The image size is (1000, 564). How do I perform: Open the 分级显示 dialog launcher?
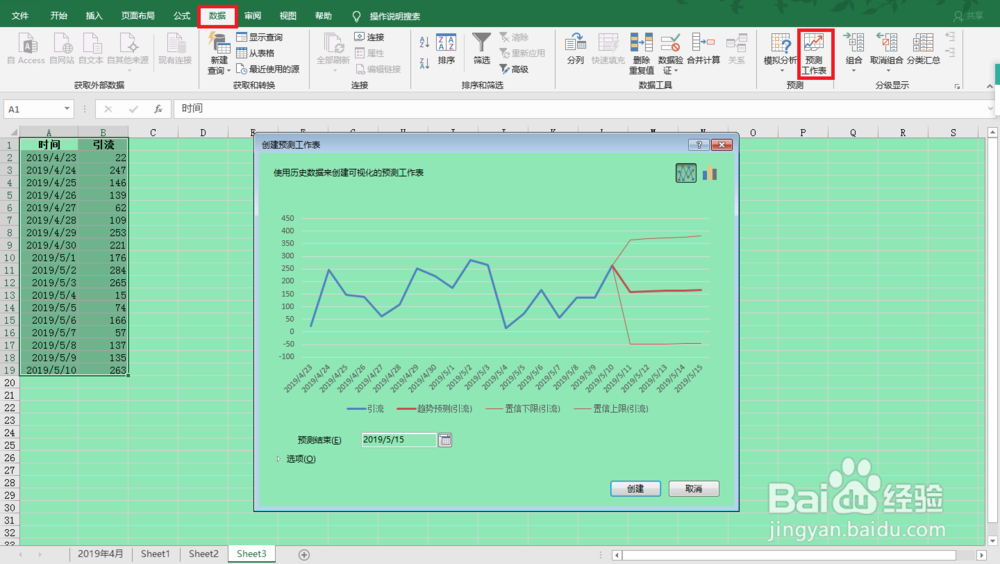(957, 86)
